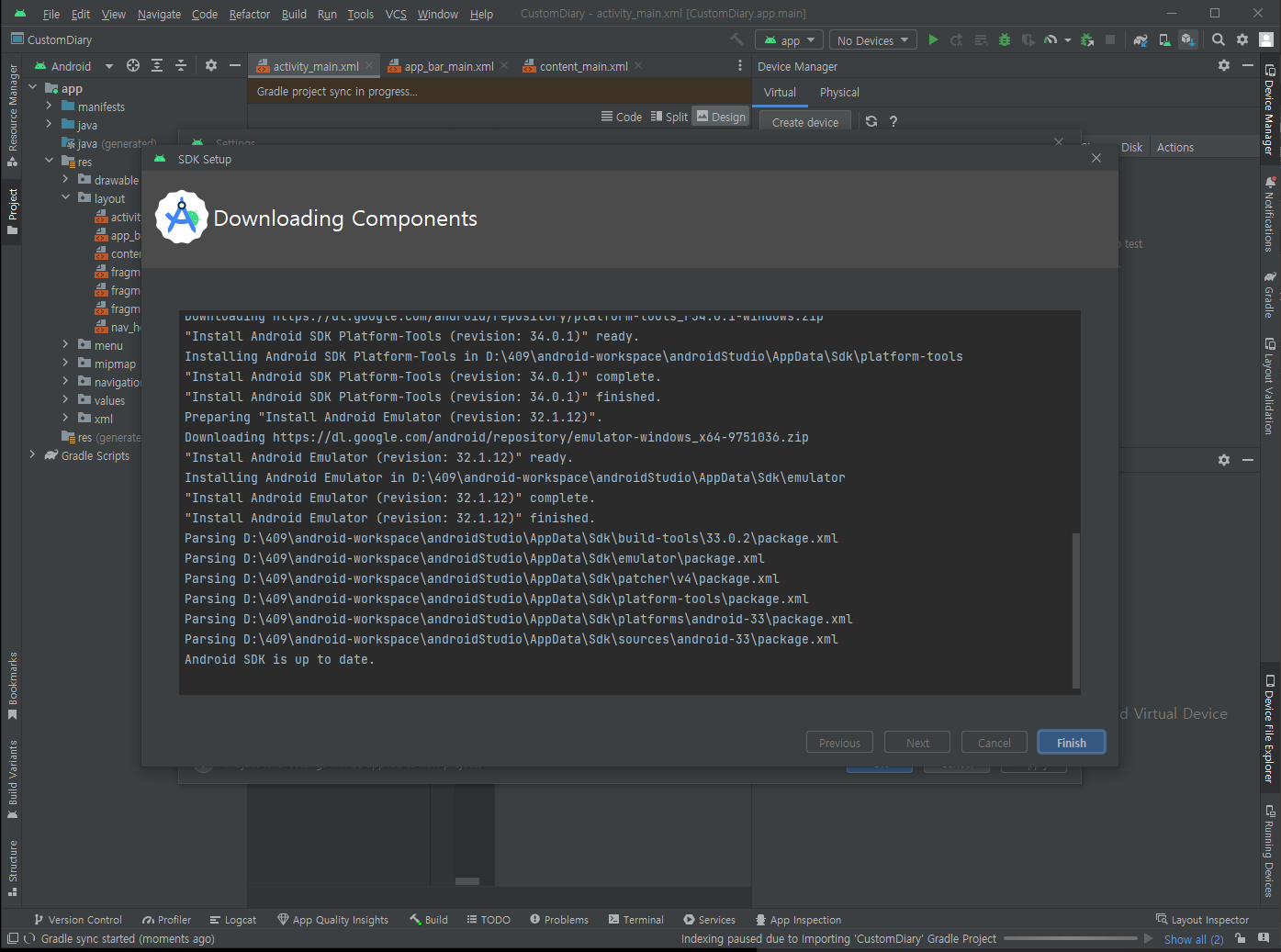This screenshot has height=952, width=1281.
Task: Open SDK Manager cube icon
Action: 1188,39
